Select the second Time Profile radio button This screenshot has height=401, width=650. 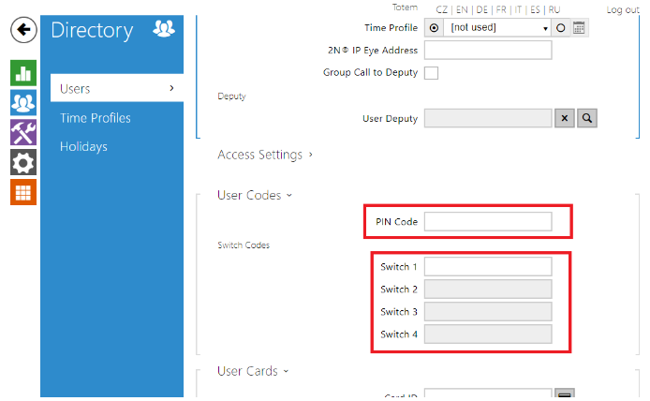561,28
